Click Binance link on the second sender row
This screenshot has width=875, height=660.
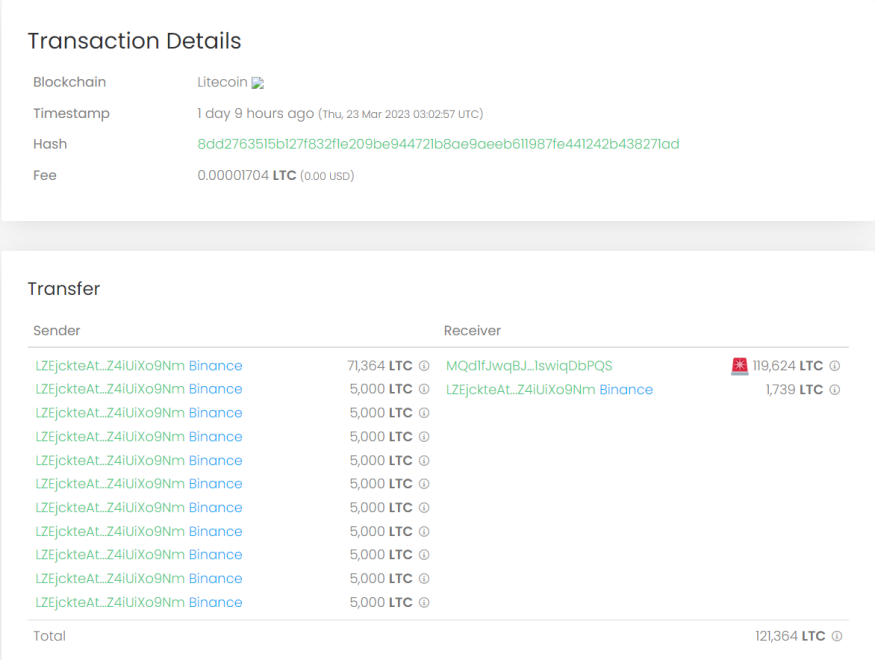click(216, 389)
